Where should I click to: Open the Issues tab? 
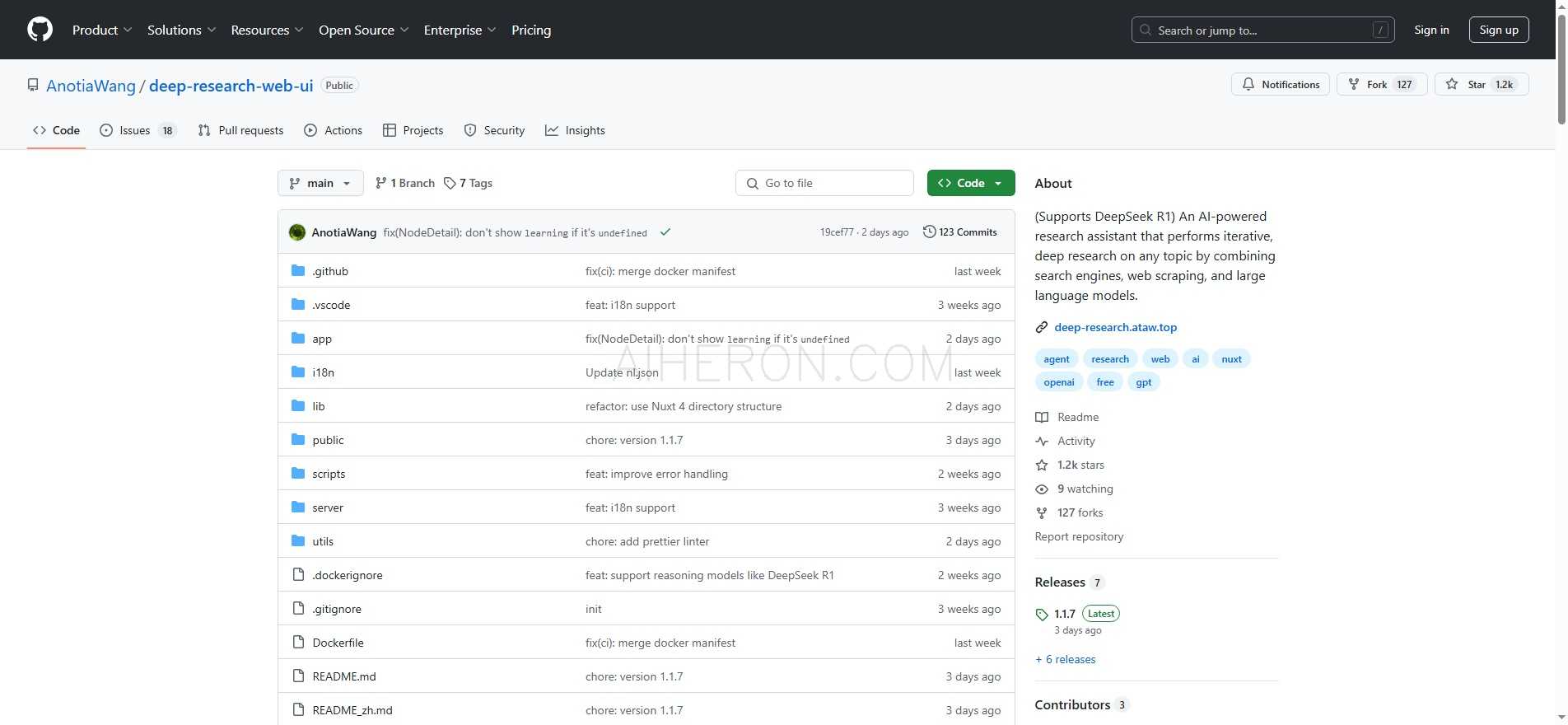138,130
